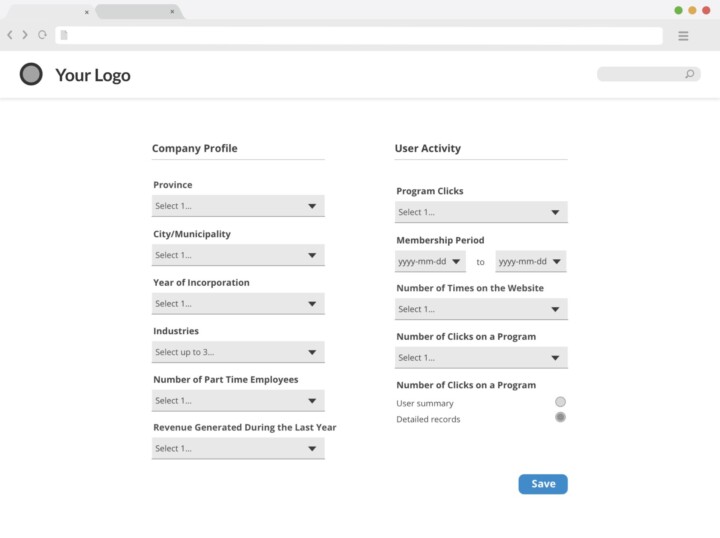Switch to the second browser tab
Screen dimensions: 720x538
(138, 11)
